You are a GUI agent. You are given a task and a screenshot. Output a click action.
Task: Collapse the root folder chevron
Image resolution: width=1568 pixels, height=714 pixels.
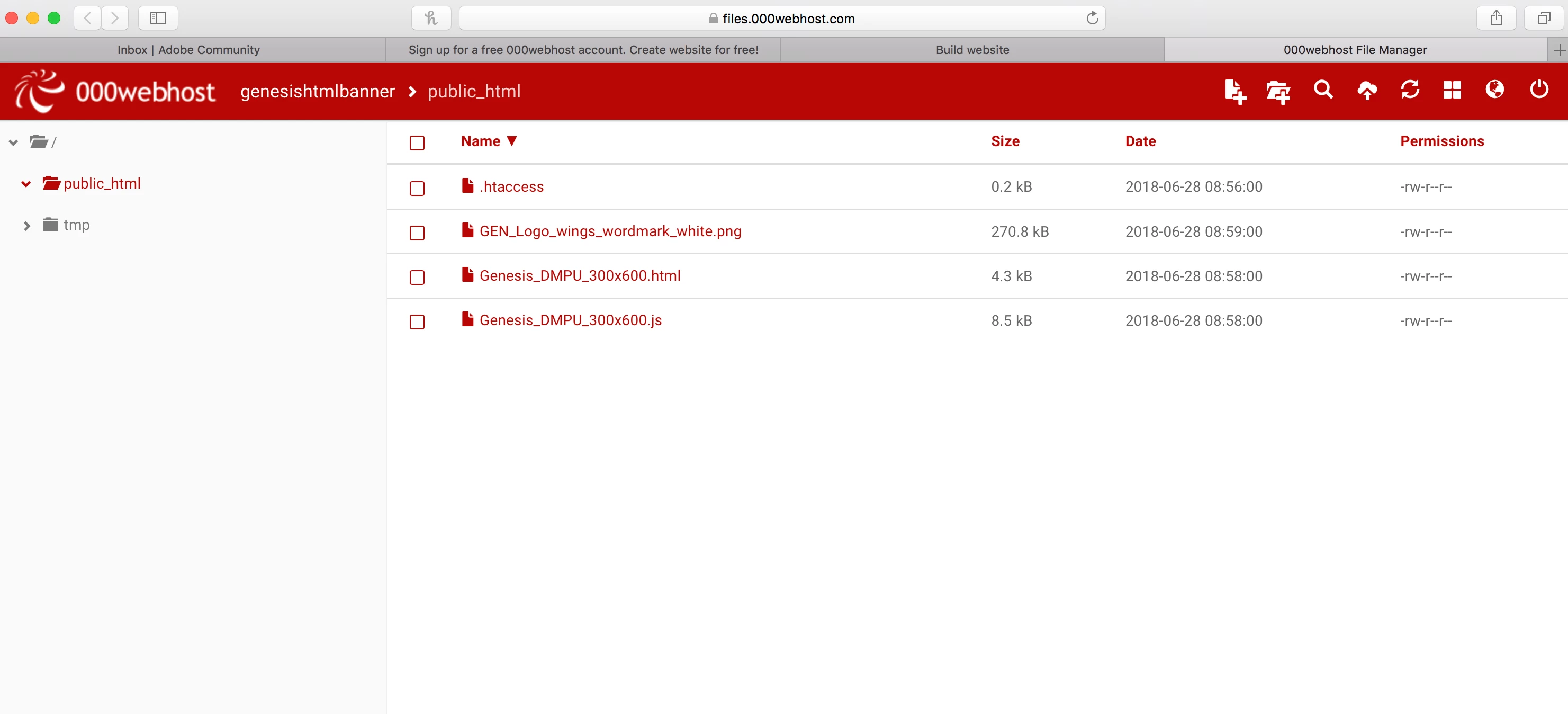[x=13, y=142]
